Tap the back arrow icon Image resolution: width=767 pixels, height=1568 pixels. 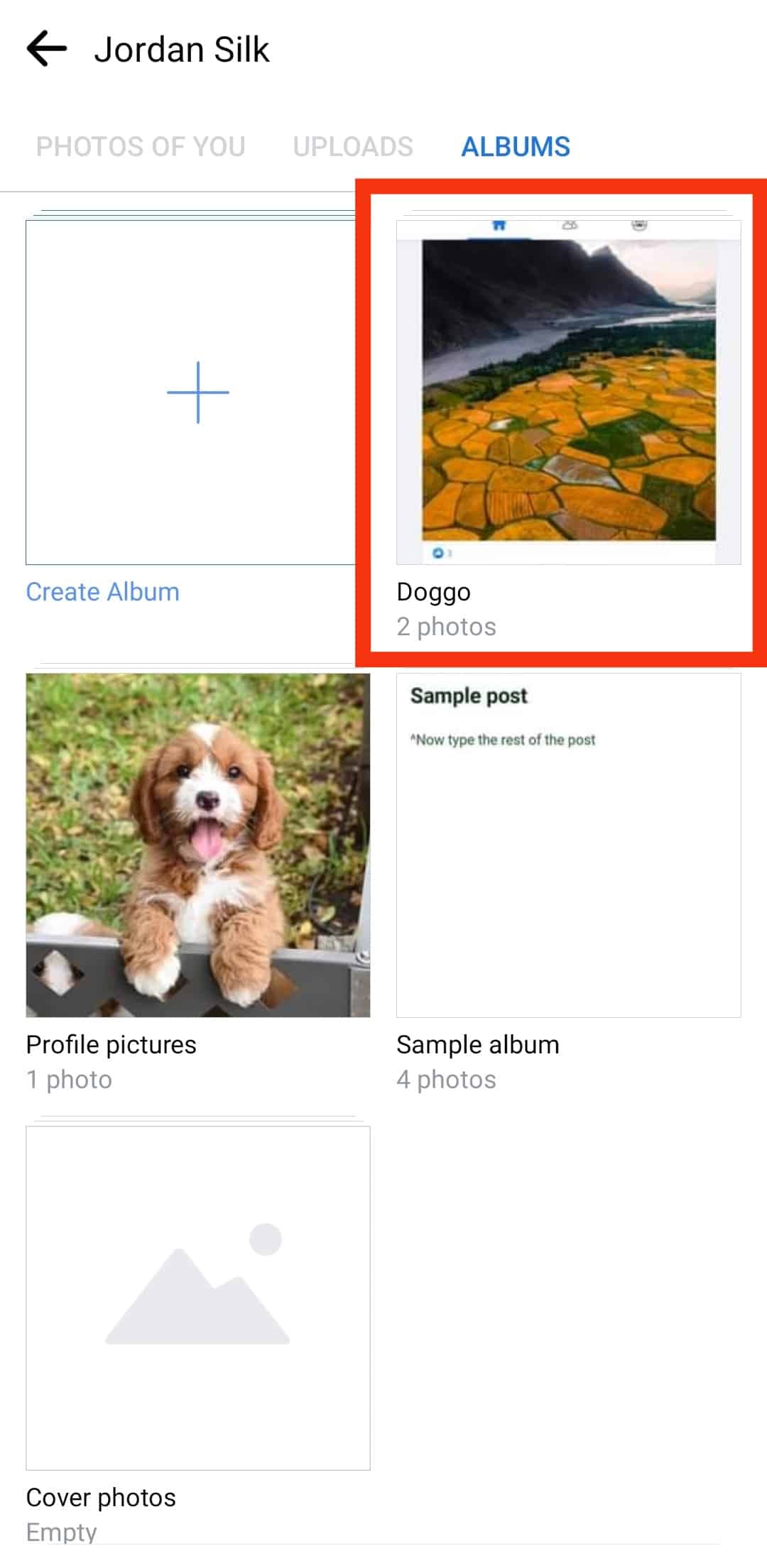[x=47, y=49]
